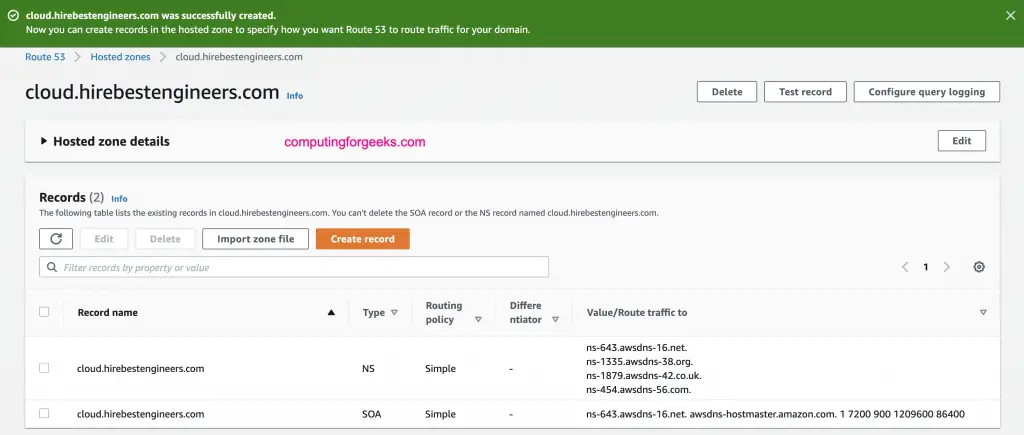Click NS record name cloud.hirebestengineers.com
1024x435 pixels.
tap(140, 368)
